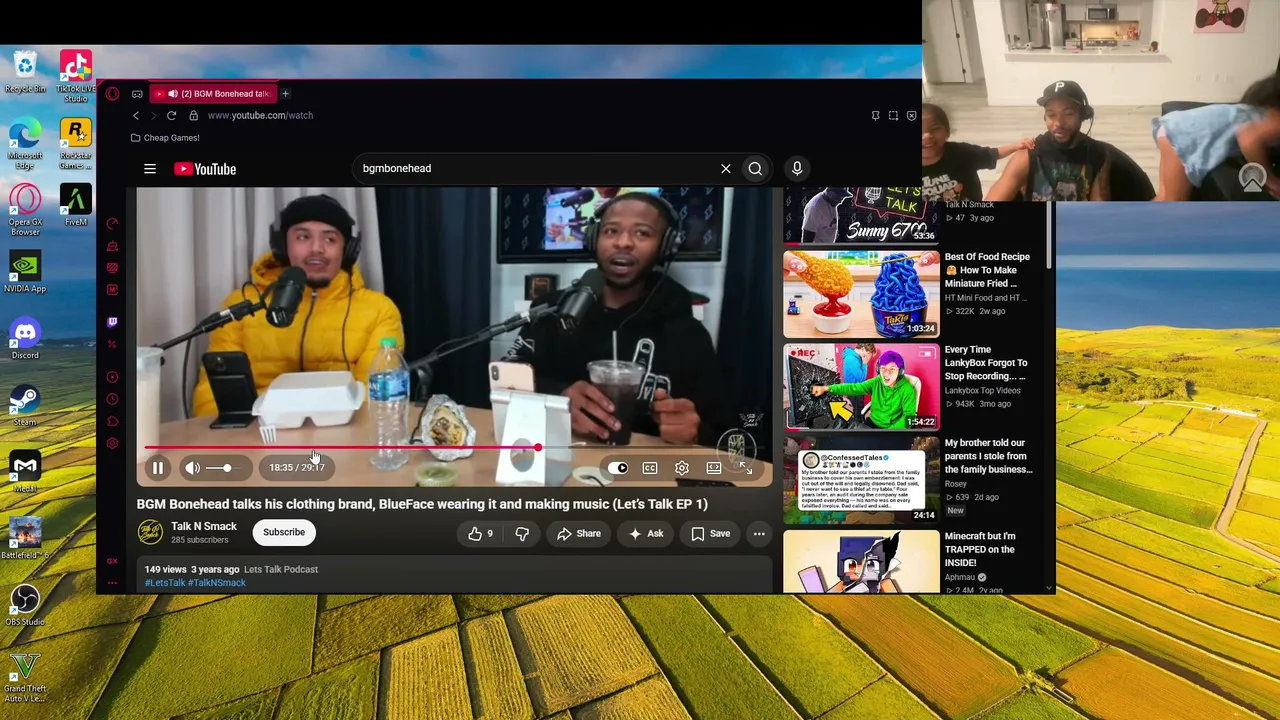This screenshot has height=720, width=1280.
Task: Launch Steam from the desktop
Action: click(x=25, y=405)
